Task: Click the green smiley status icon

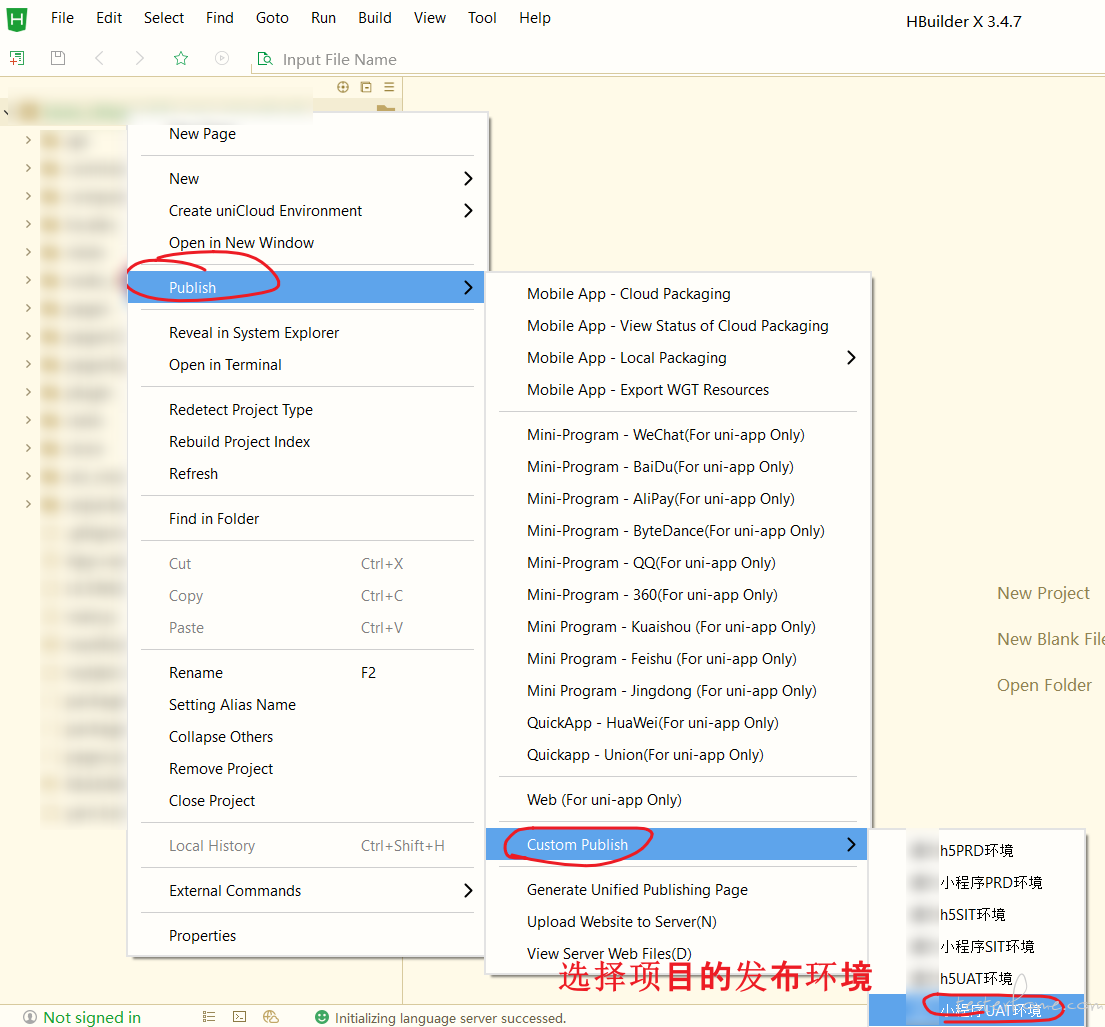Action: [322, 1017]
